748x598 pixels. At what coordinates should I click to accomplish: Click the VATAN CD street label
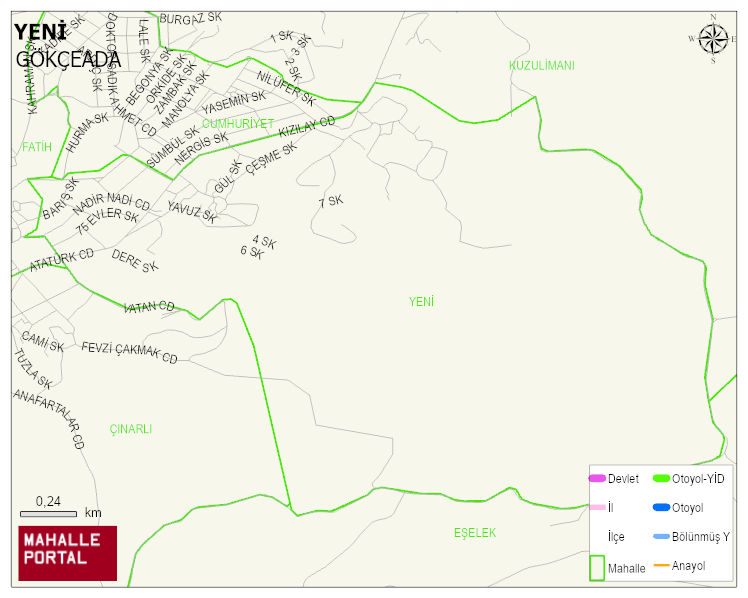coord(149,307)
